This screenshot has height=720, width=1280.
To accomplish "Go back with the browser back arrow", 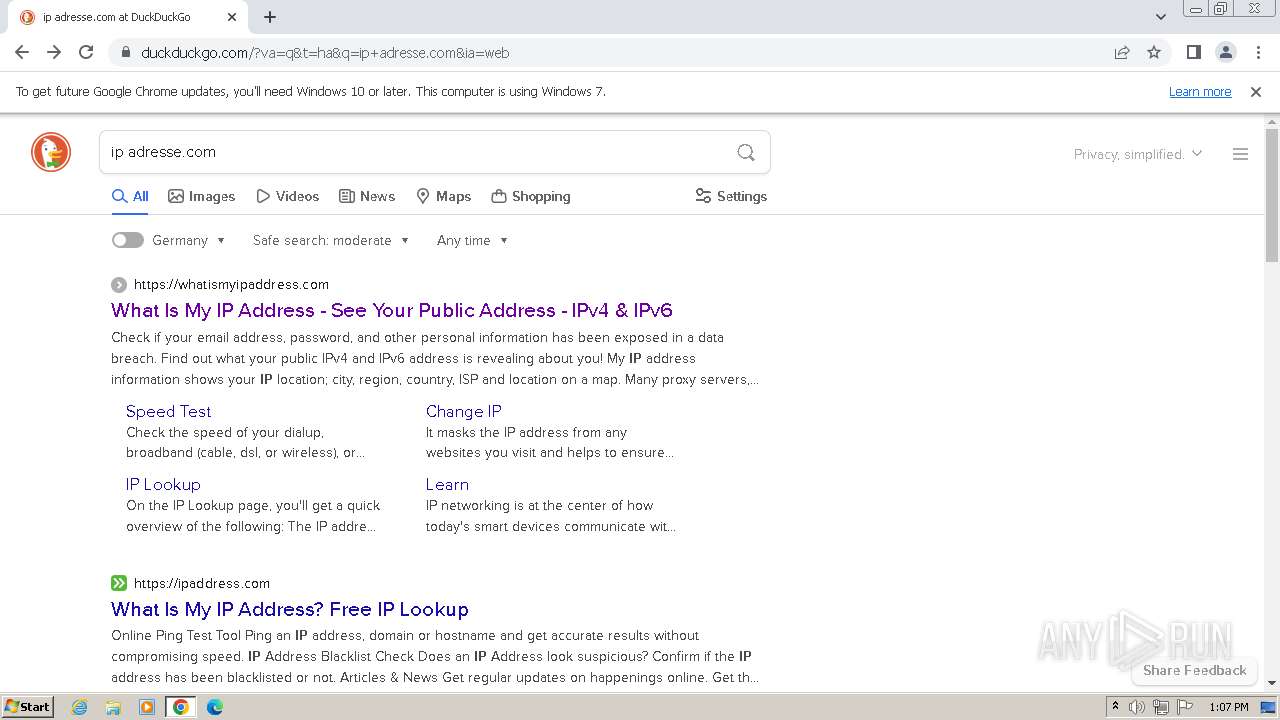I will coord(22,52).
